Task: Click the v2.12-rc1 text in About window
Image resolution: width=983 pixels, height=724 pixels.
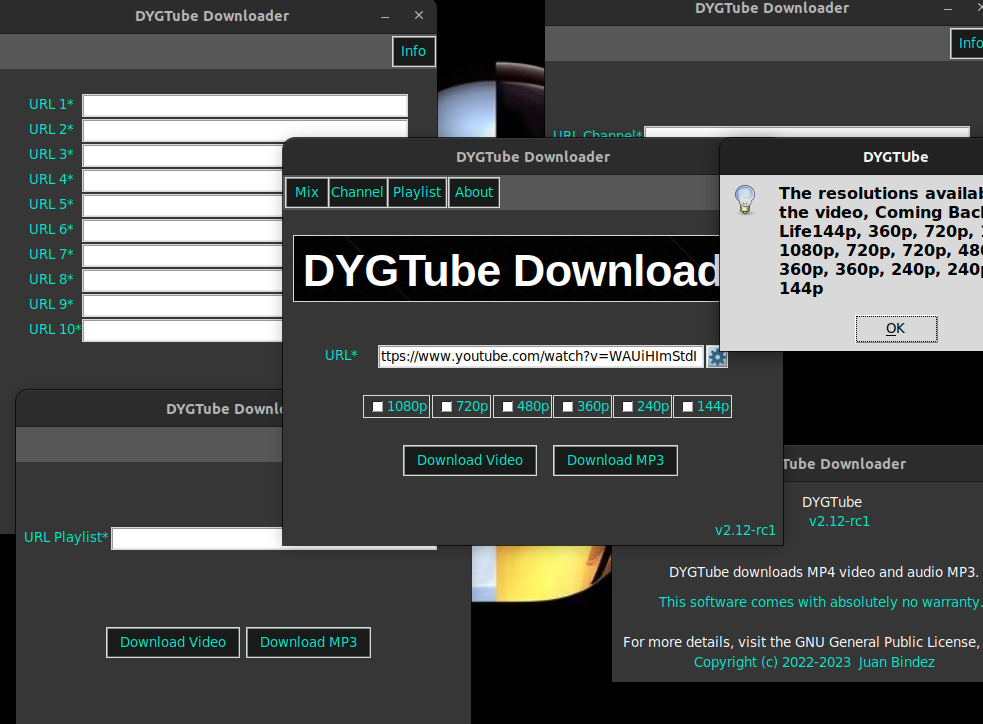Action: click(x=839, y=522)
